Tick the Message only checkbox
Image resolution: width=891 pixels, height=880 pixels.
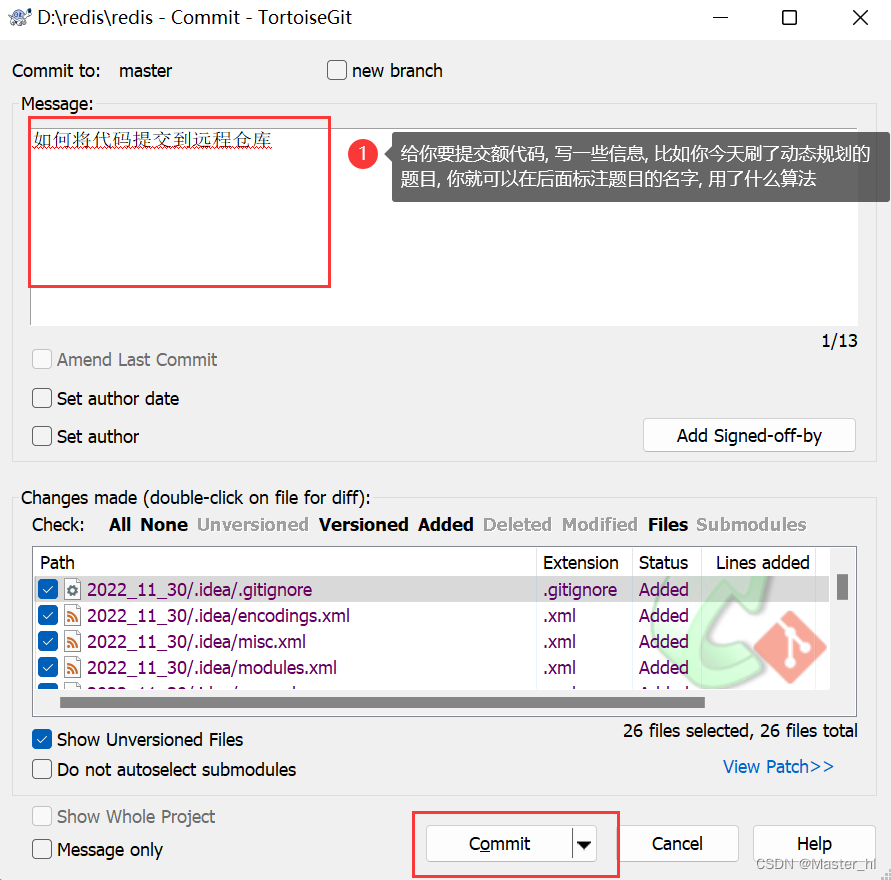coord(42,849)
